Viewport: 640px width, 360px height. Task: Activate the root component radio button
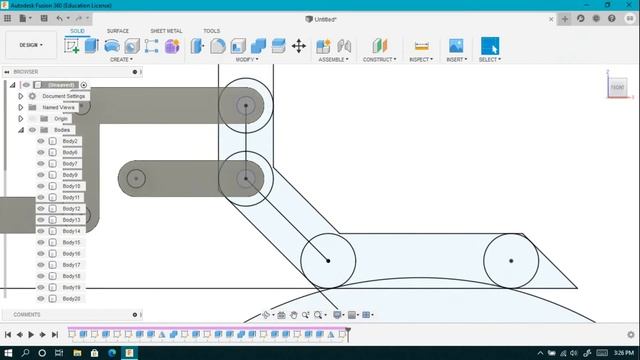click(x=84, y=85)
